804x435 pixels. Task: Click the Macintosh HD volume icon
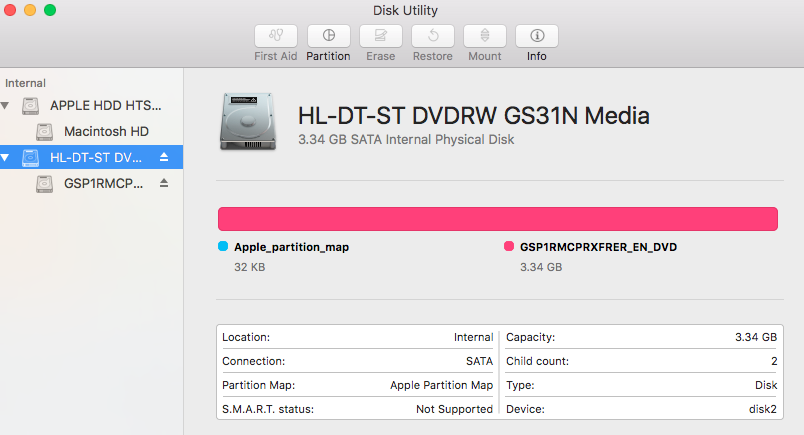[x=45, y=132]
